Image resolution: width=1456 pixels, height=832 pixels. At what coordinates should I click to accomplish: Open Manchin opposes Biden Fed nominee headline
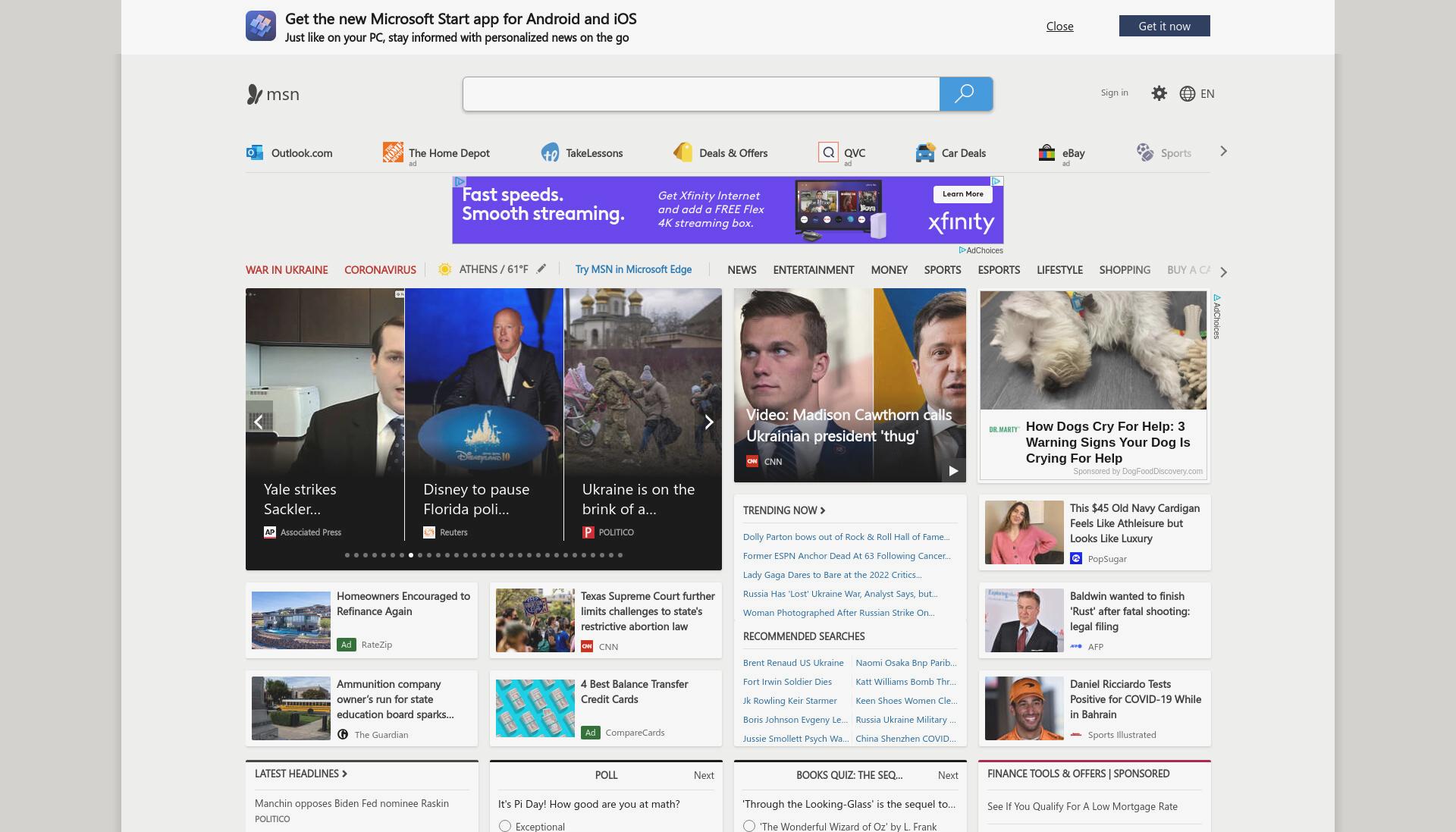352,803
